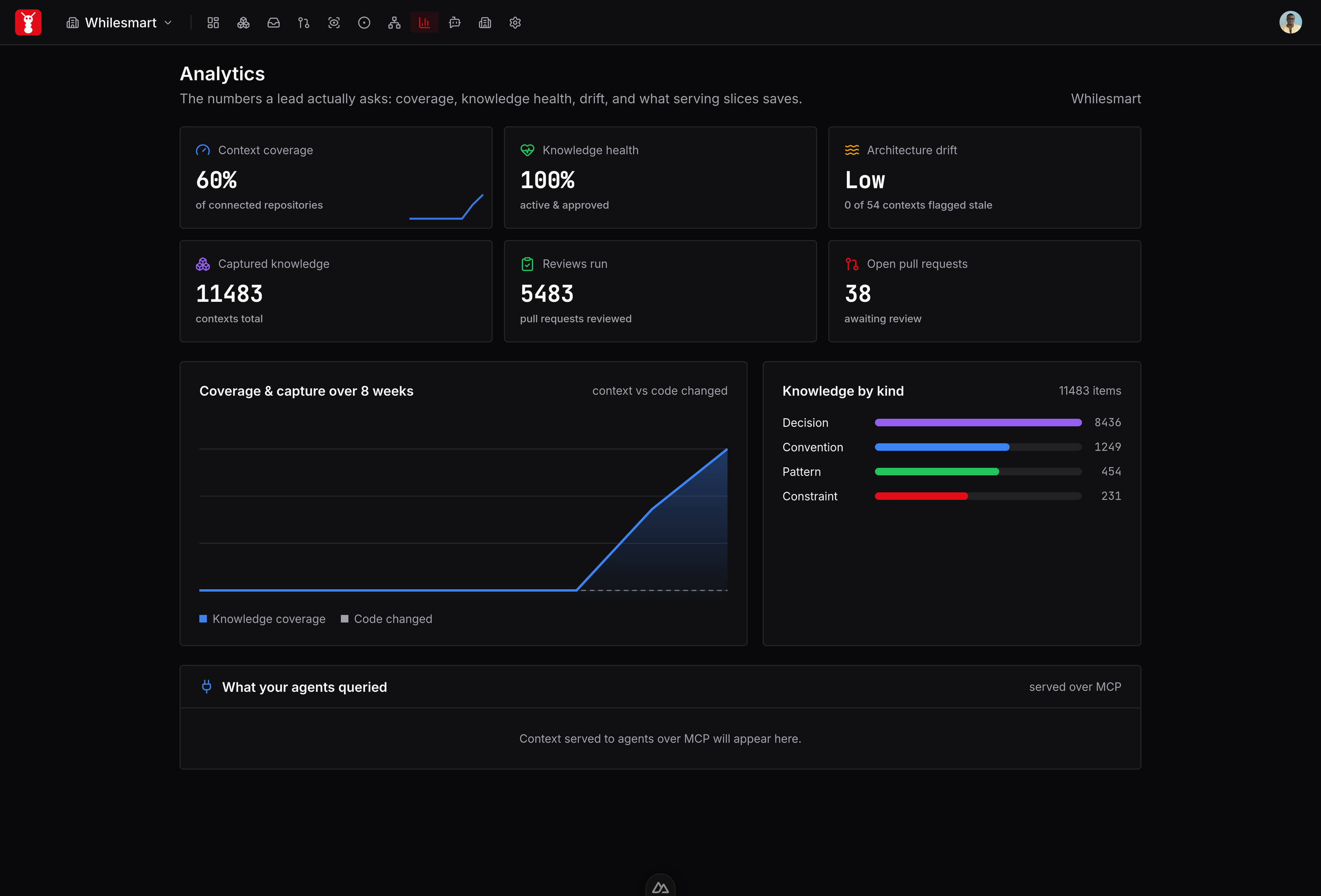This screenshot has width=1321, height=896.
Task: Click the 11483 contexts total value
Action: tap(229, 294)
